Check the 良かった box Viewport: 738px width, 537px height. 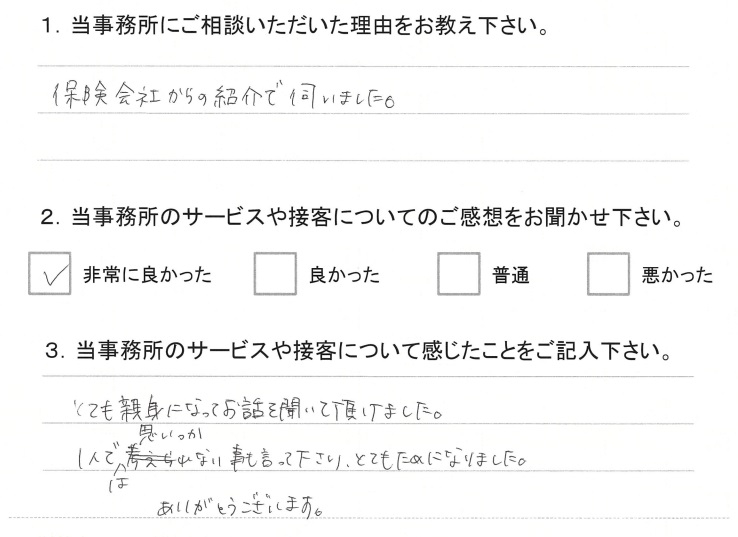click(275, 273)
